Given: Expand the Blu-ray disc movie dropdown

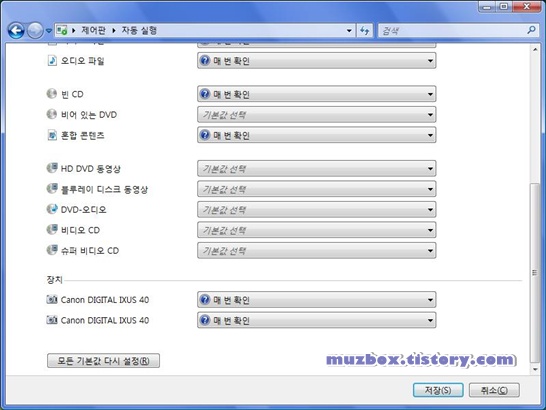Looking at the screenshot, I should (x=317, y=189).
